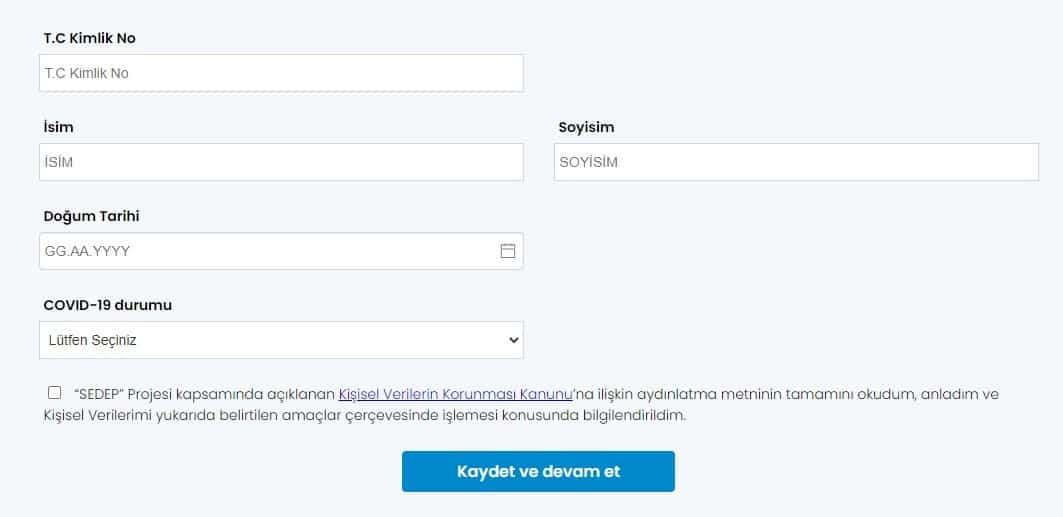Open Kişisel Verilerin Korunması Kanunu link

coord(455,394)
